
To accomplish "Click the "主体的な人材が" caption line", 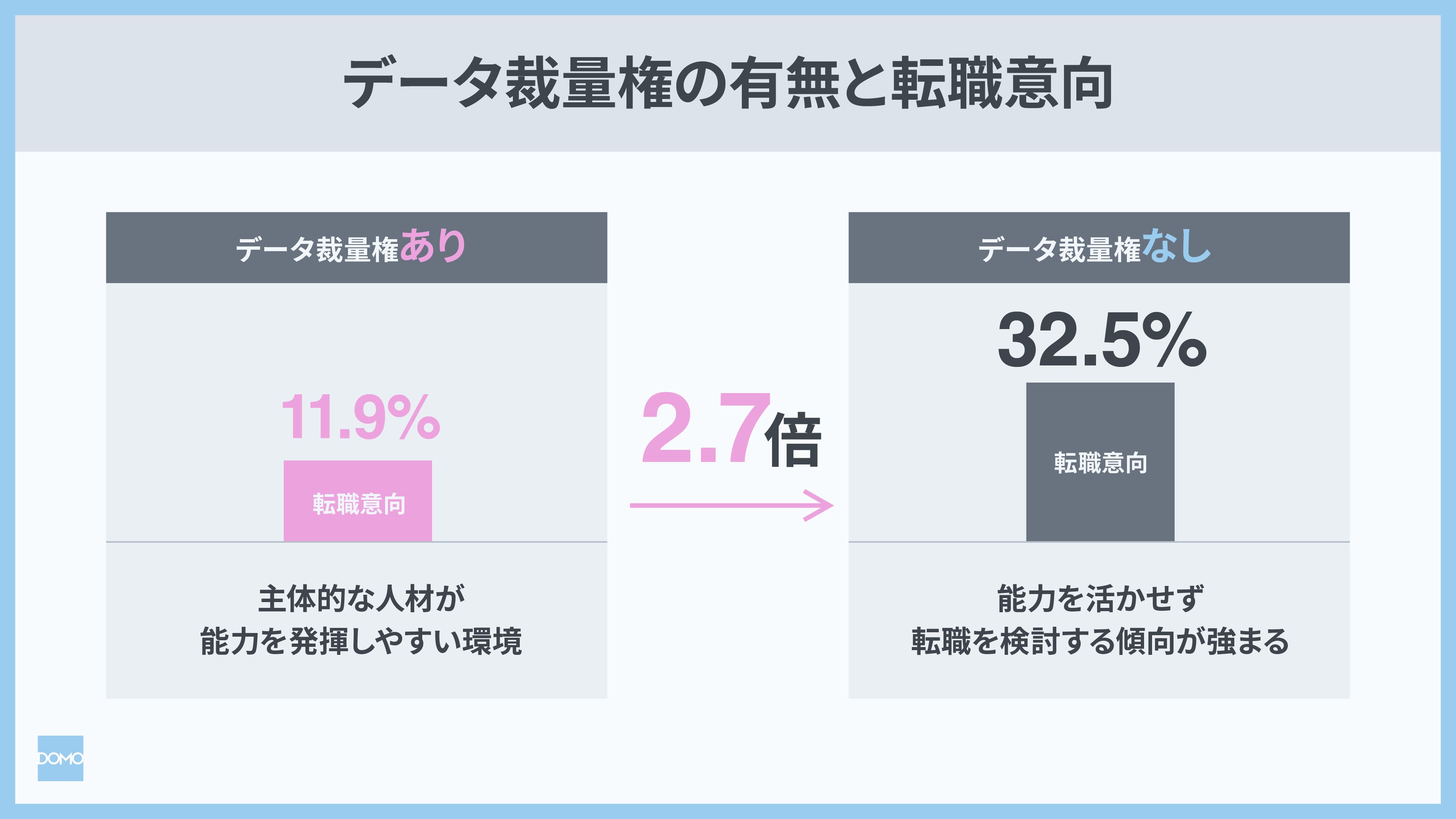I will point(362,599).
